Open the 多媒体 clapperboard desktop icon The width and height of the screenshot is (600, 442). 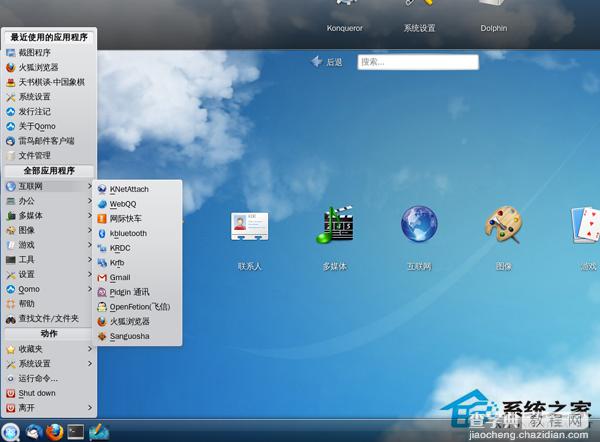(334, 225)
